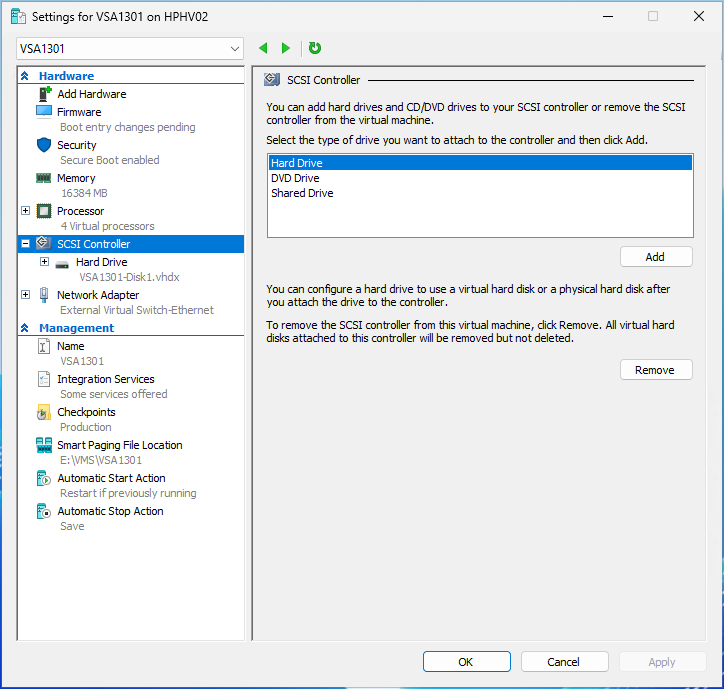This screenshot has width=724, height=689.
Task: Collapse the Hardware section header
Action: click(25, 76)
